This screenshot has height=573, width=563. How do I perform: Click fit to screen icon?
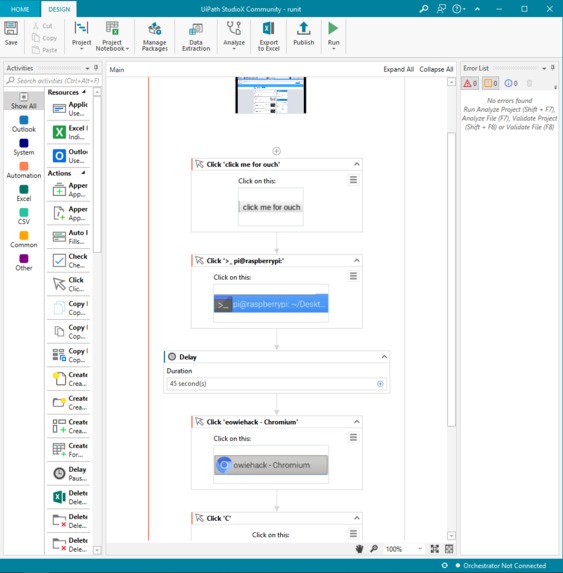[434, 549]
